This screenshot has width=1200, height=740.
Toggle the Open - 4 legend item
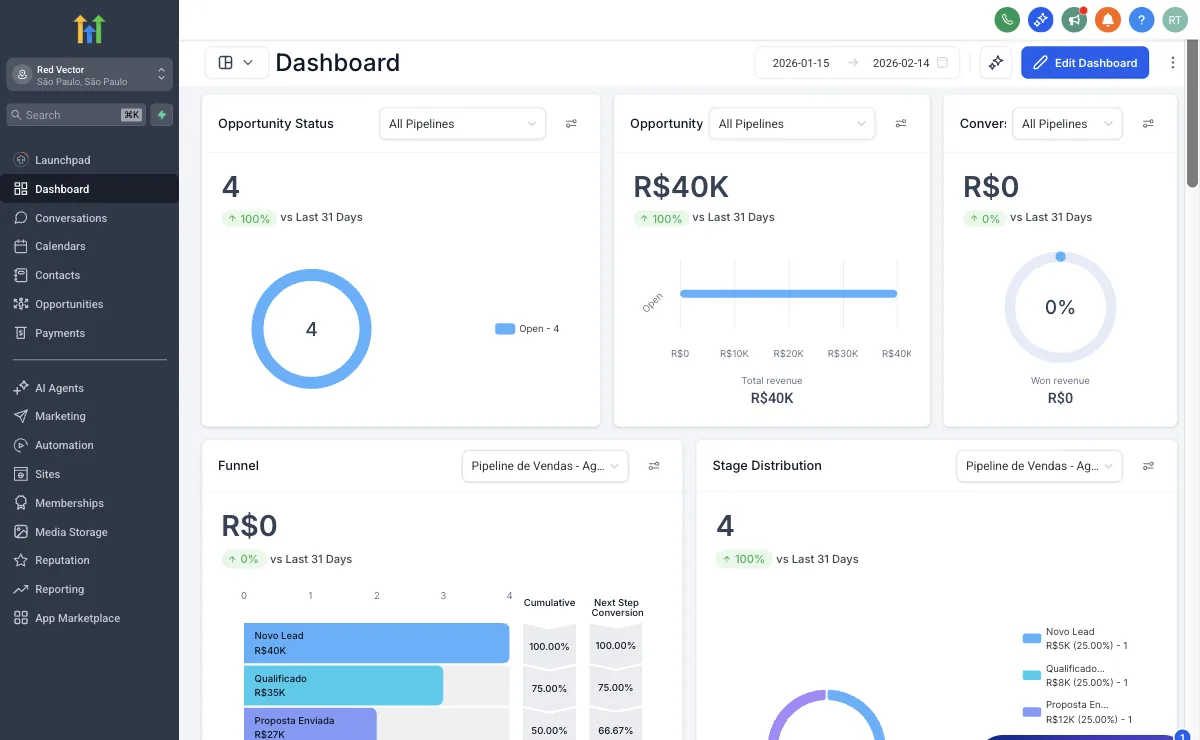(x=527, y=328)
